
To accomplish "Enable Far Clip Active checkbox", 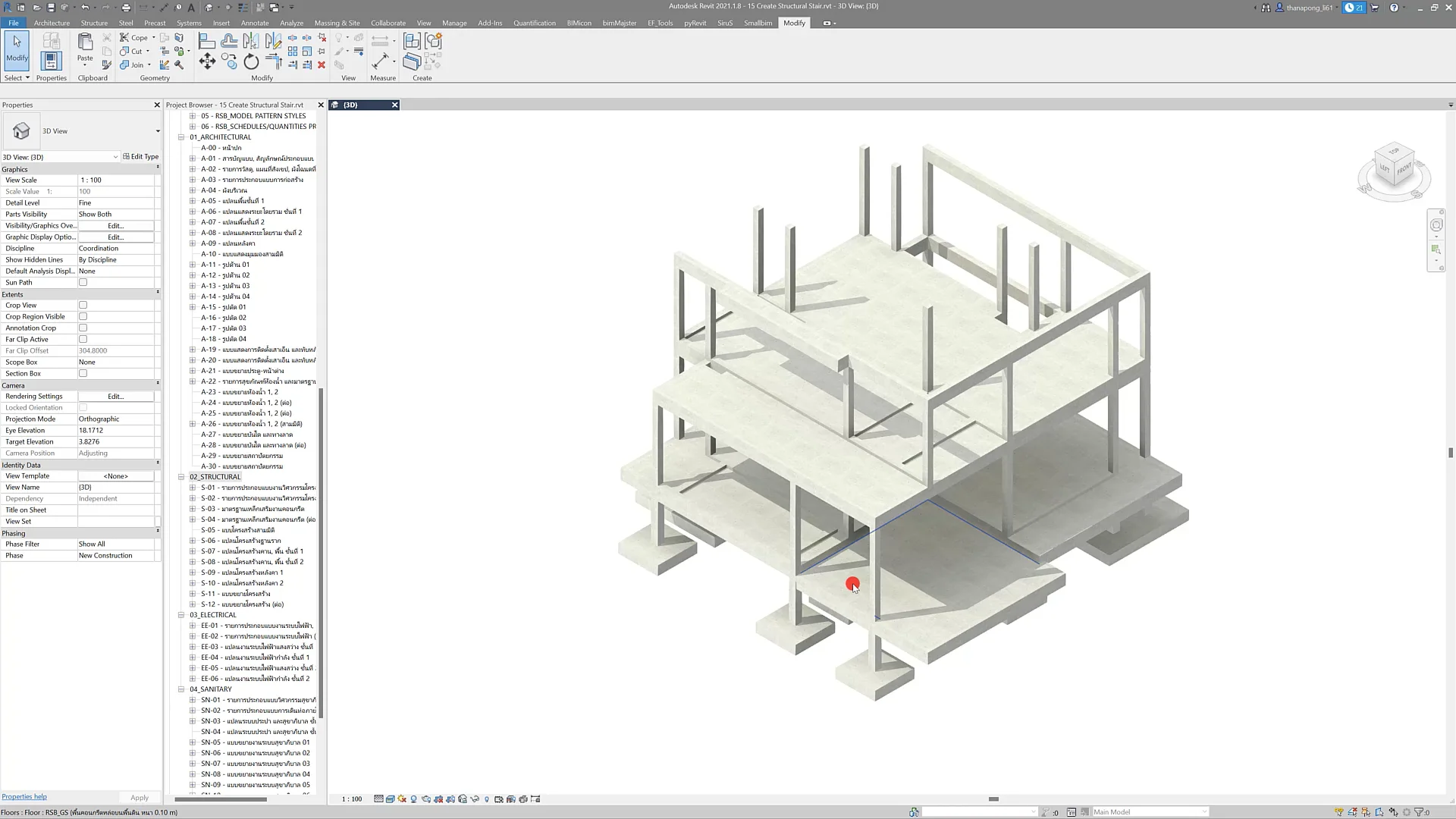I will pos(83,340).
